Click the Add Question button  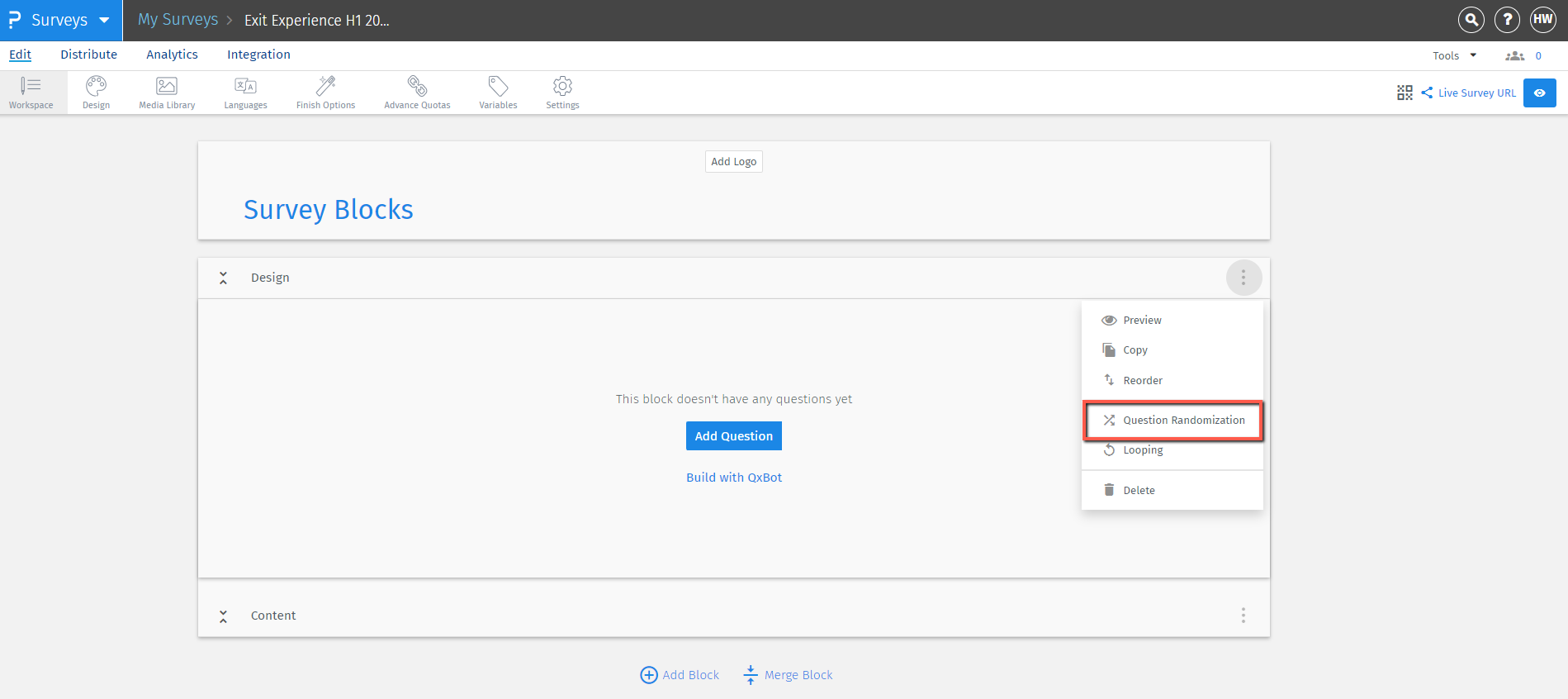click(x=734, y=436)
